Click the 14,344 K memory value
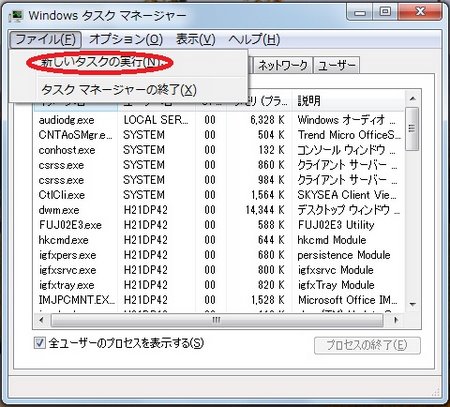Image resolution: width=450 pixels, height=407 pixels. [x=265, y=210]
